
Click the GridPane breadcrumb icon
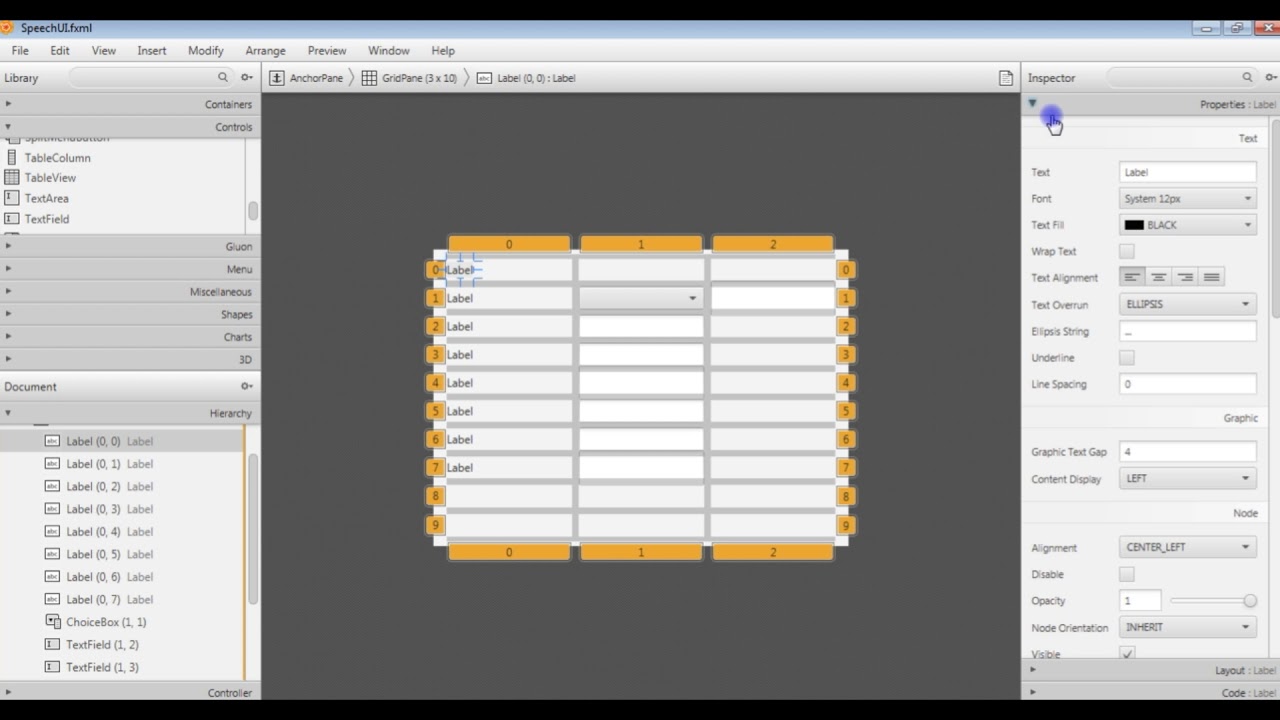pyautogui.click(x=369, y=78)
